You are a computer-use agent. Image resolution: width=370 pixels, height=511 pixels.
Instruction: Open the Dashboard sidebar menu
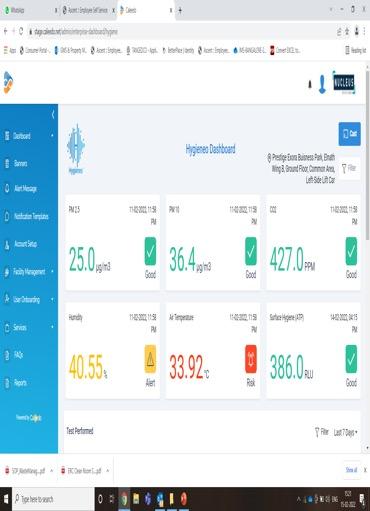click(22, 136)
